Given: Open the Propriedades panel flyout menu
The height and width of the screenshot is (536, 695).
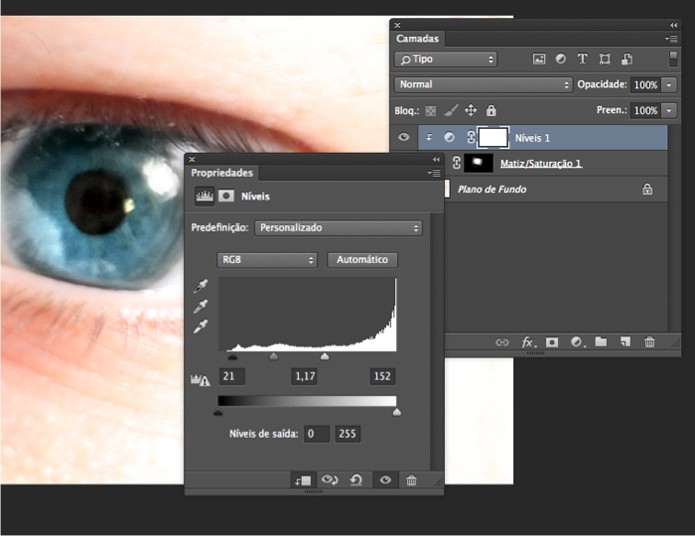Looking at the screenshot, I should coord(435,173).
